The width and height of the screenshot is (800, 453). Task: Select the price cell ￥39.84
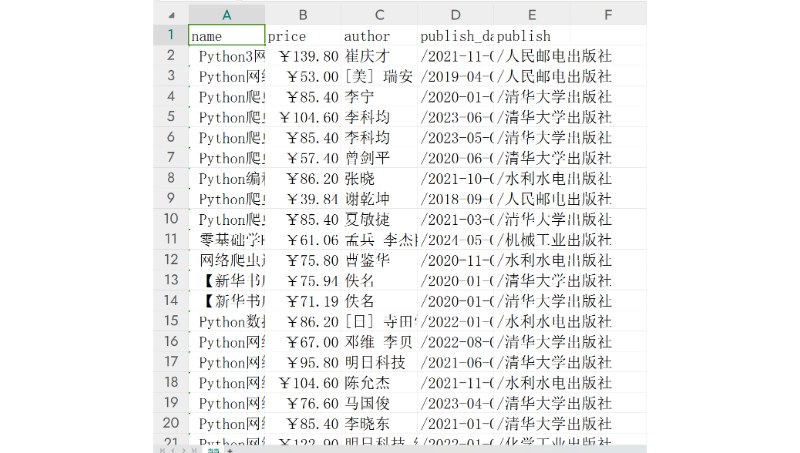point(303,199)
